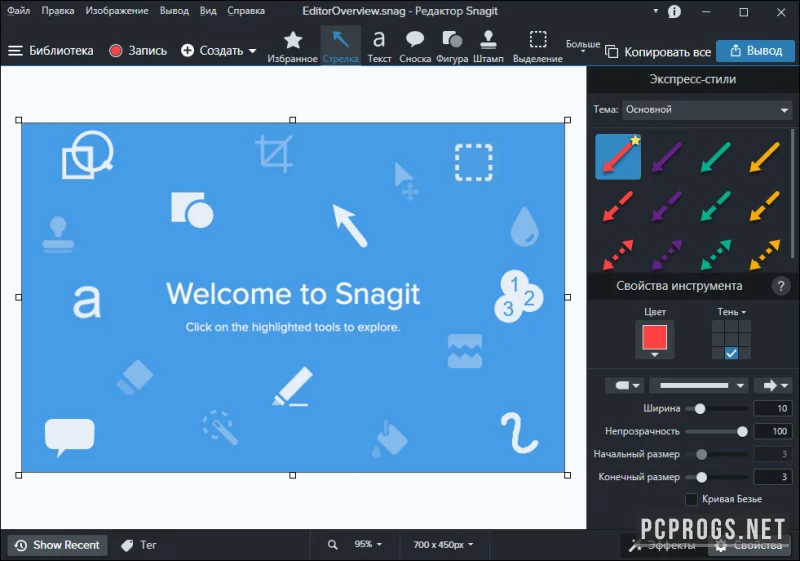Expand the More (Больше) tools dropdown
The image size is (800, 561).
pos(583,47)
